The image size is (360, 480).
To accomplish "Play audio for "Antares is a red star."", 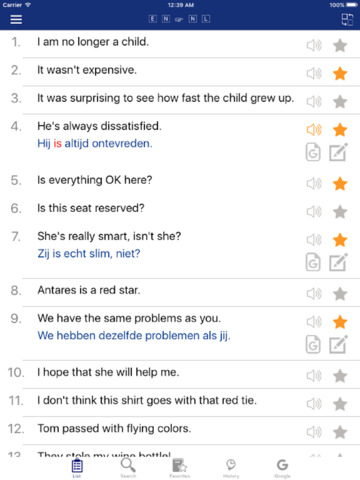I will (x=314, y=294).
